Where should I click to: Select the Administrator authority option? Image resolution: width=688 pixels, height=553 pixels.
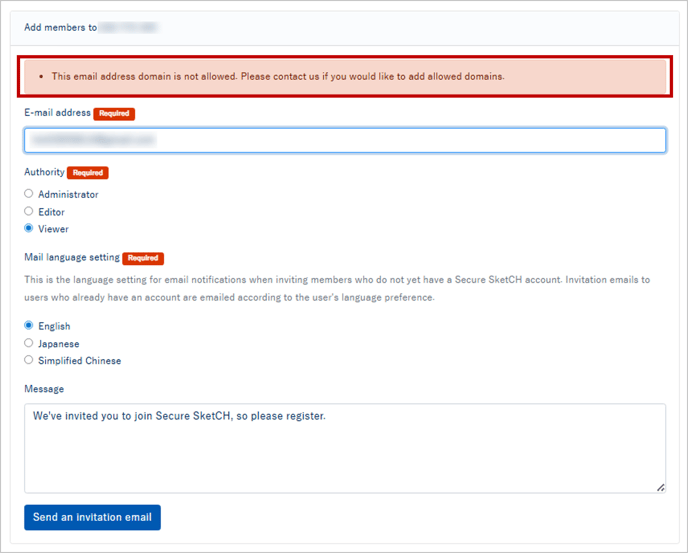click(29, 194)
